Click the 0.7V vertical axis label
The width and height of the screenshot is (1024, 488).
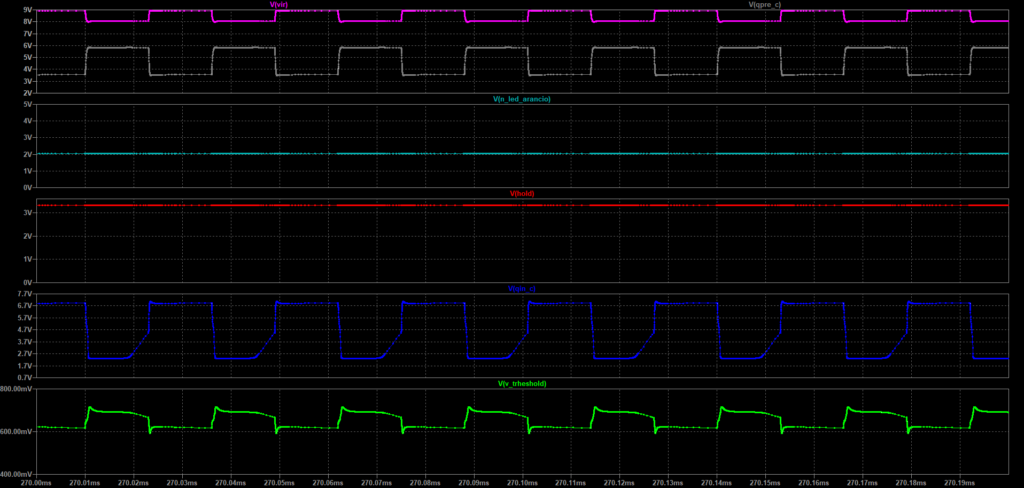click(25, 378)
